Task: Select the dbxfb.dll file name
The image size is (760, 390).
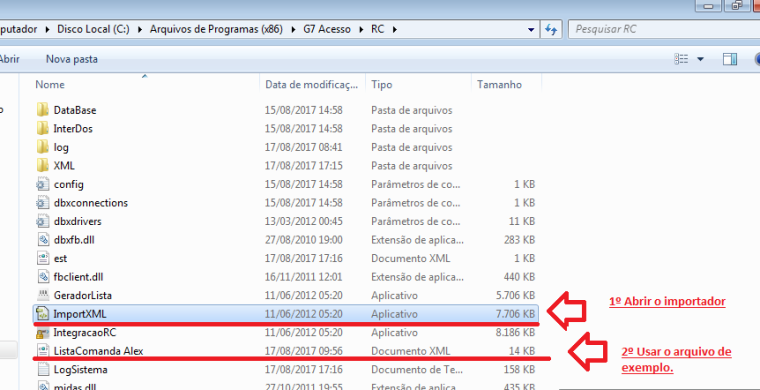Action: pyautogui.click(x=74, y=240)
